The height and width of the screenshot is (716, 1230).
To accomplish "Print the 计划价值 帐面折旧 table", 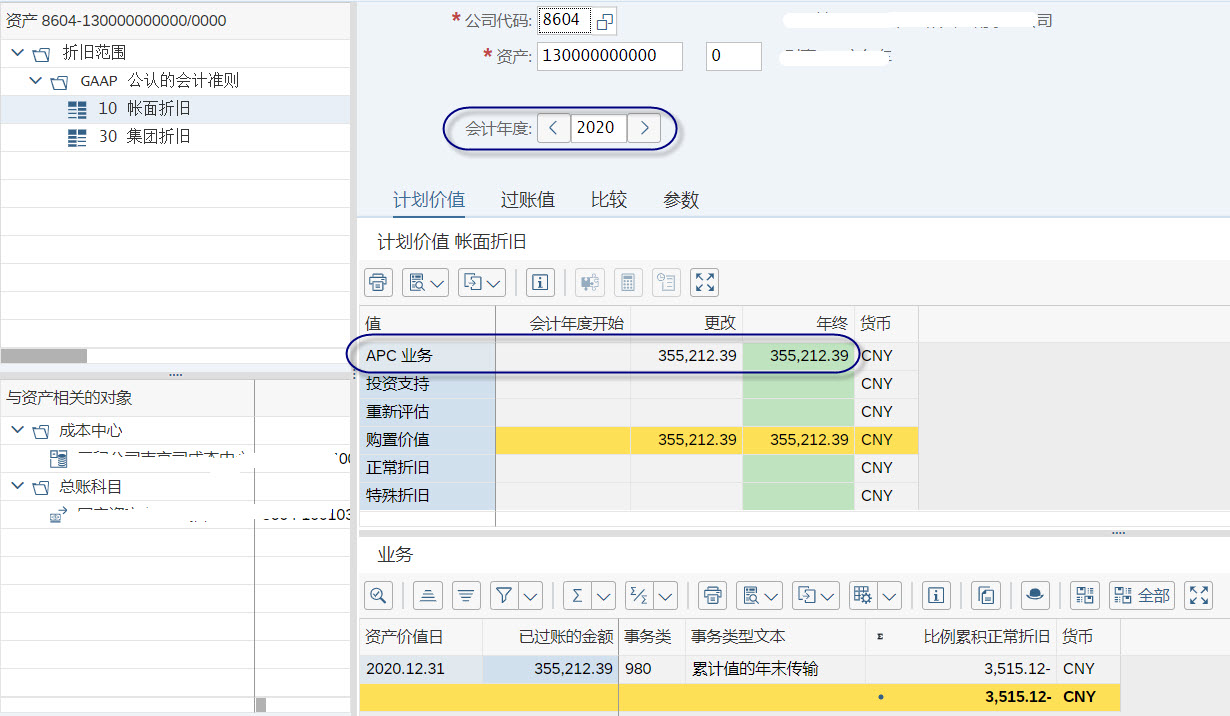I will pos(378,283).
